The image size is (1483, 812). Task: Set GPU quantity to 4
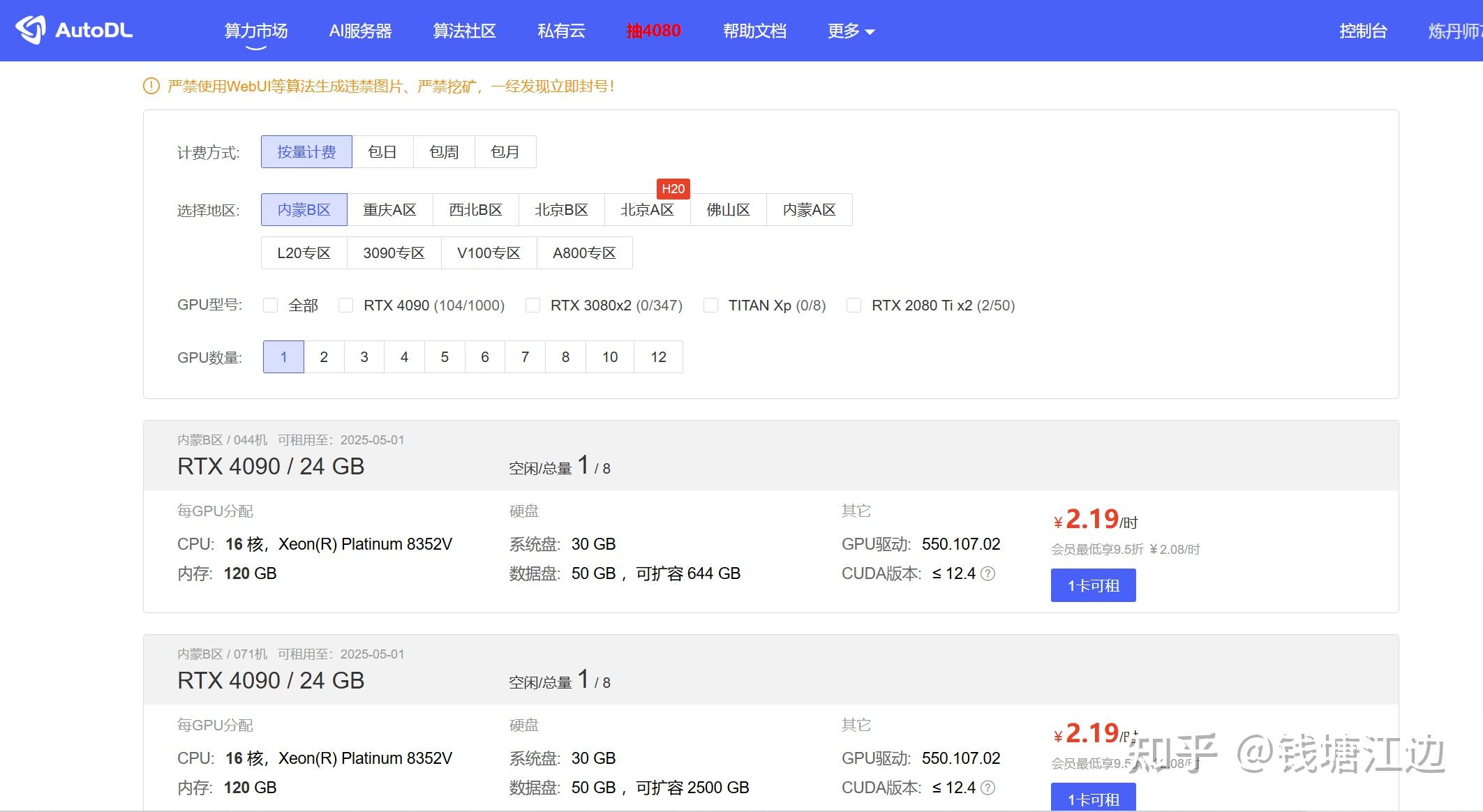[x=404, y=357]
